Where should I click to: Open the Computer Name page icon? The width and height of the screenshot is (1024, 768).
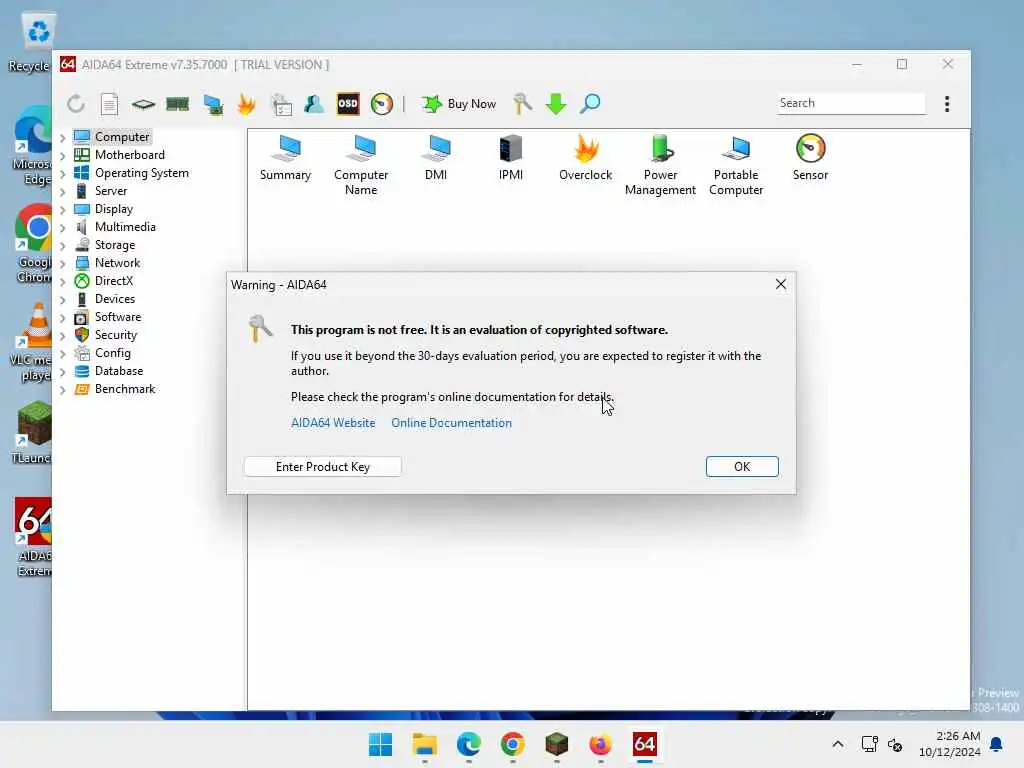click(361, 165)
